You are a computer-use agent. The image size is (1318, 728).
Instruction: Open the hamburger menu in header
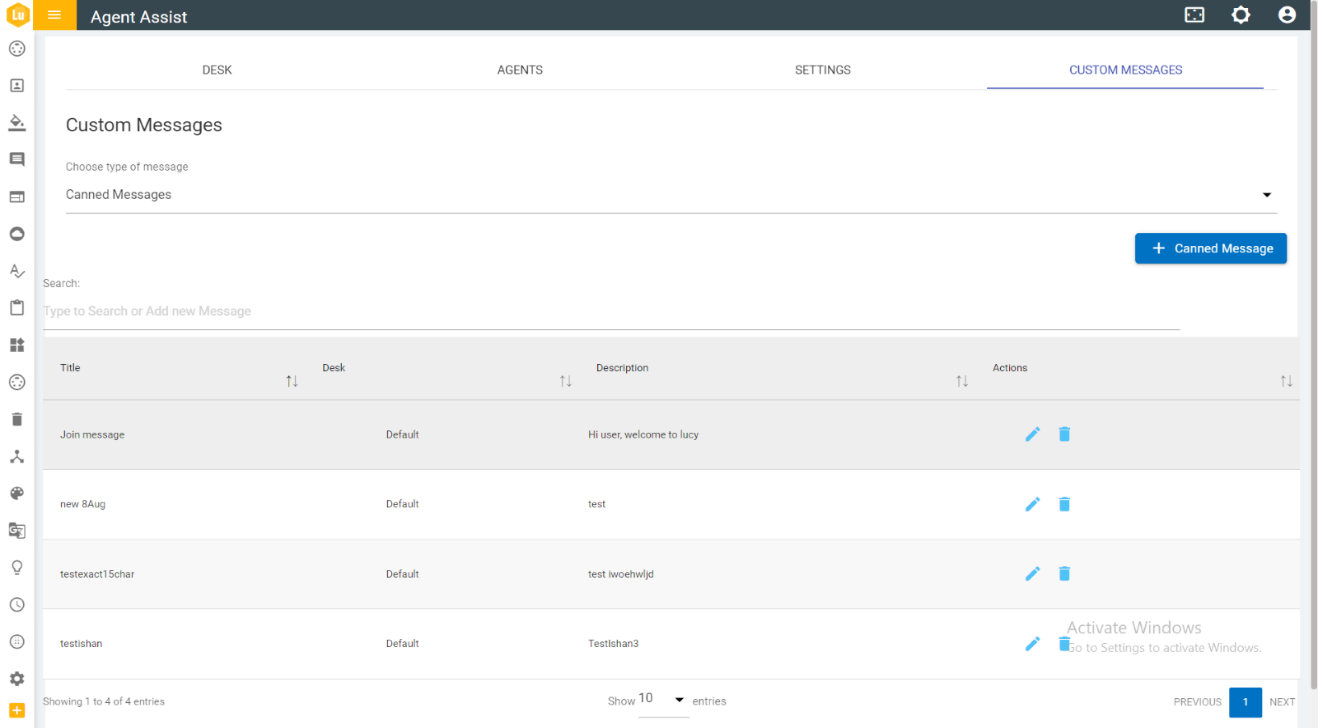(x=55, y=15)
